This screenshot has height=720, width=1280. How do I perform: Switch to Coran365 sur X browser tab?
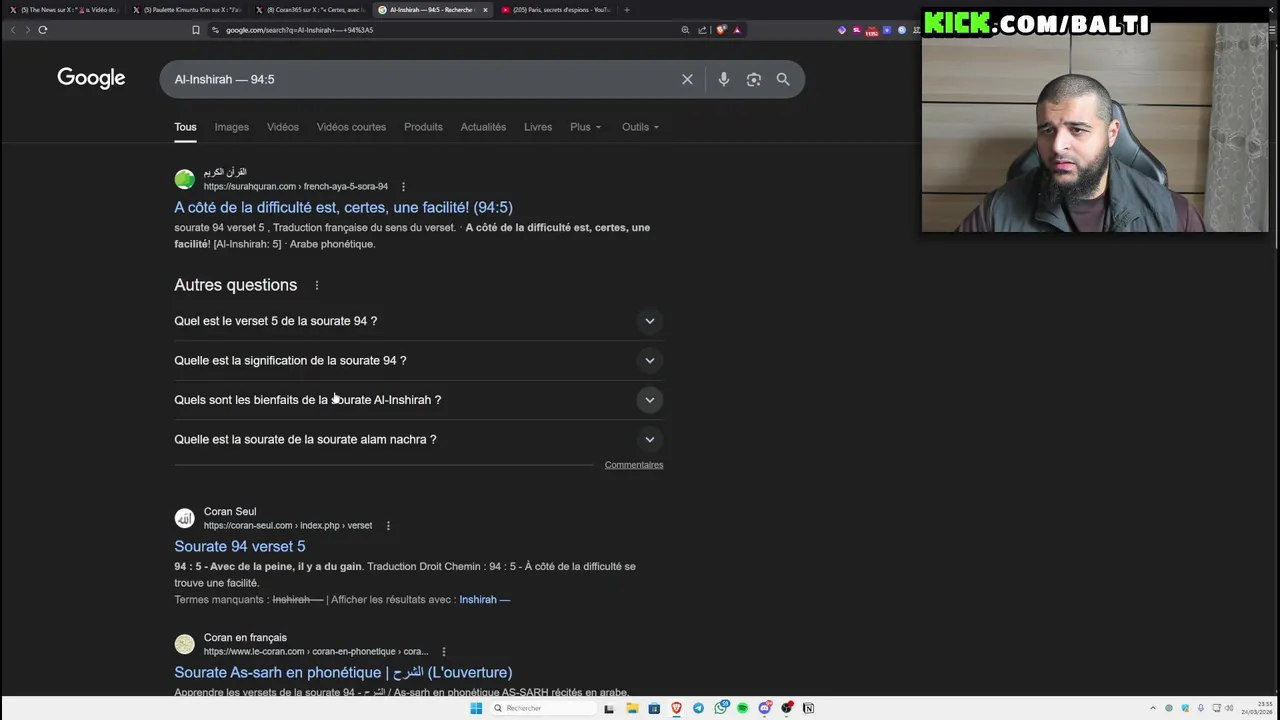pos(311,10)
